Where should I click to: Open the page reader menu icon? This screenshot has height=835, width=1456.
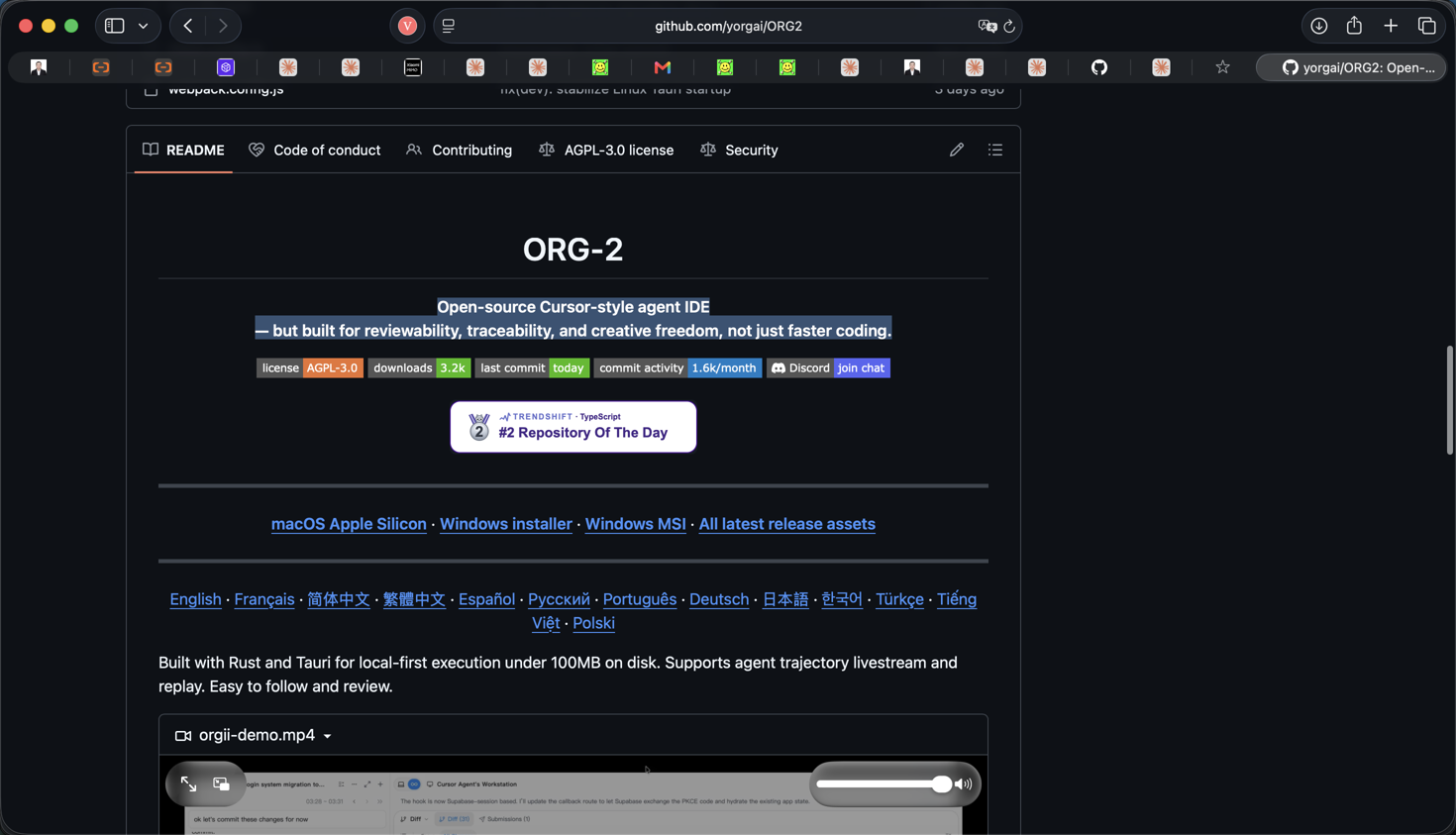coord(449,26)
